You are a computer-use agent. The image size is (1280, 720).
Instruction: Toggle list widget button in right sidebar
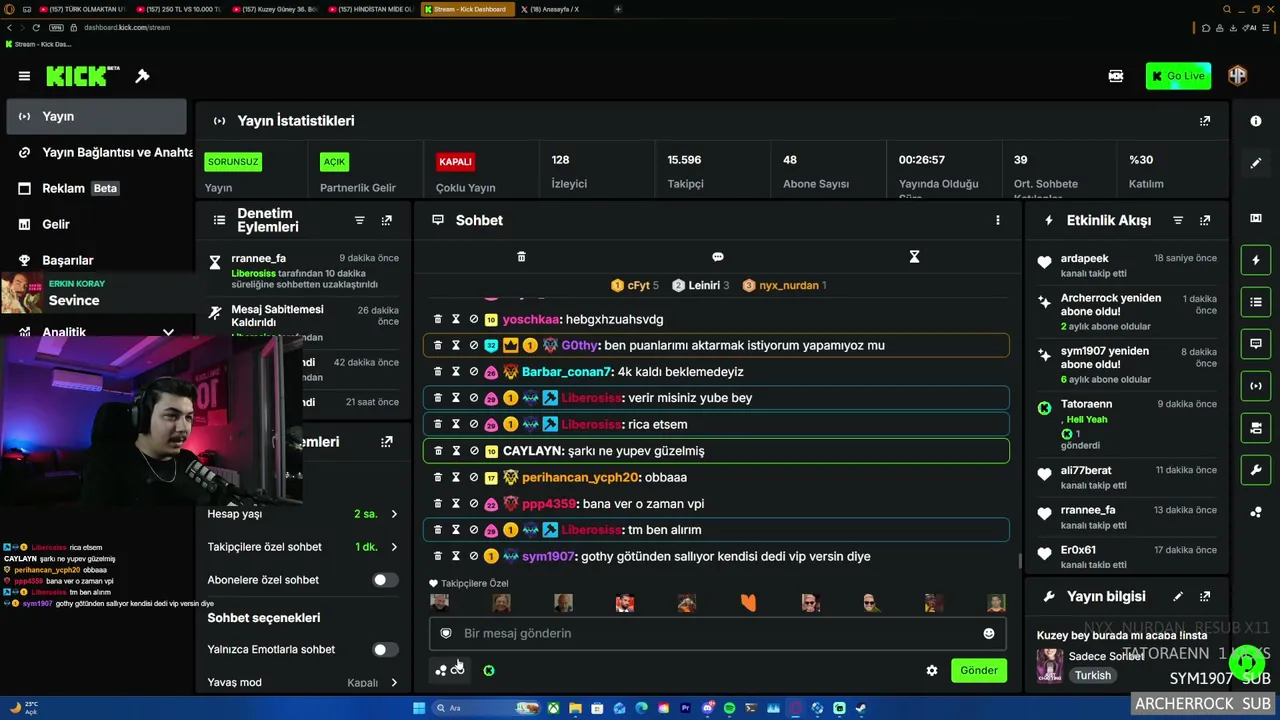(x=1256, y=301)
